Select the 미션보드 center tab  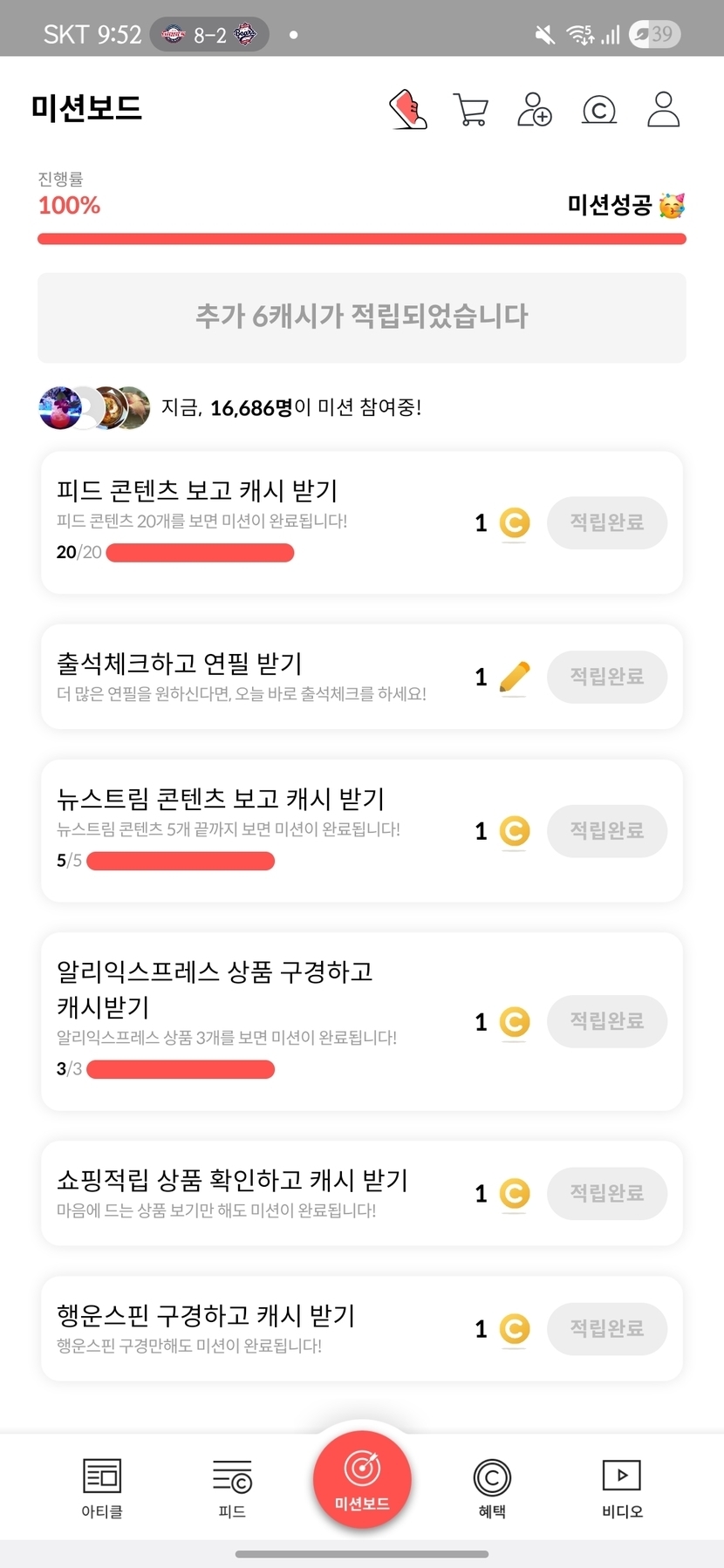click(x=362, y=1480)
